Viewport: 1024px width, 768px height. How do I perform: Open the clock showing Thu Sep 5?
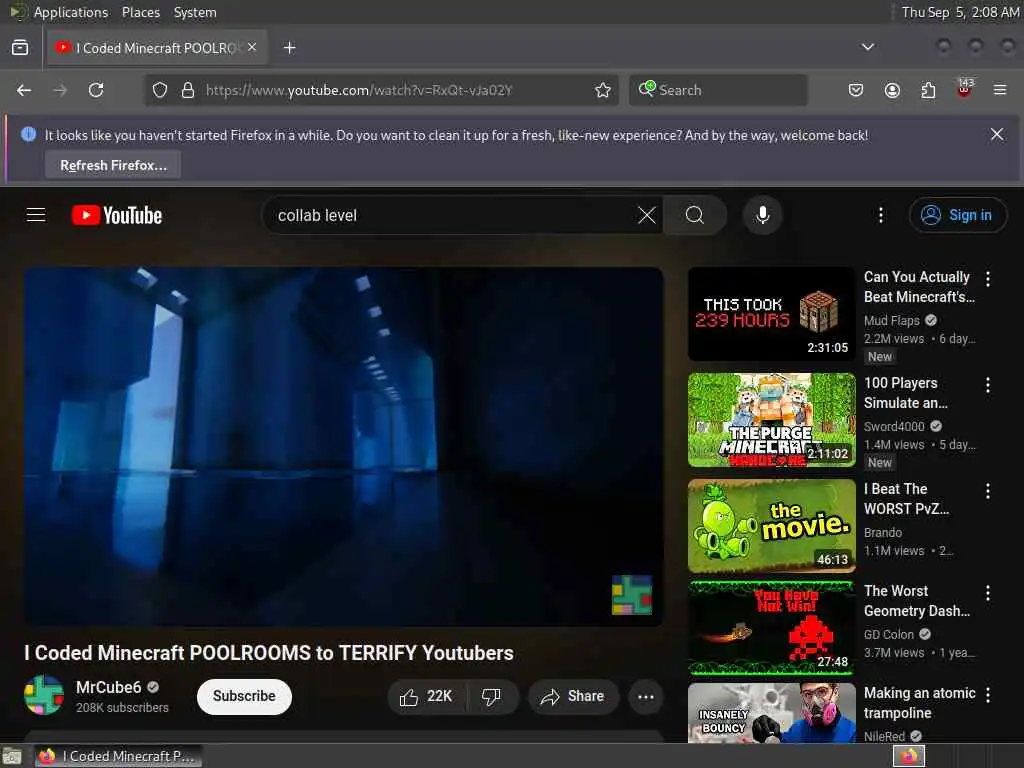959,12
